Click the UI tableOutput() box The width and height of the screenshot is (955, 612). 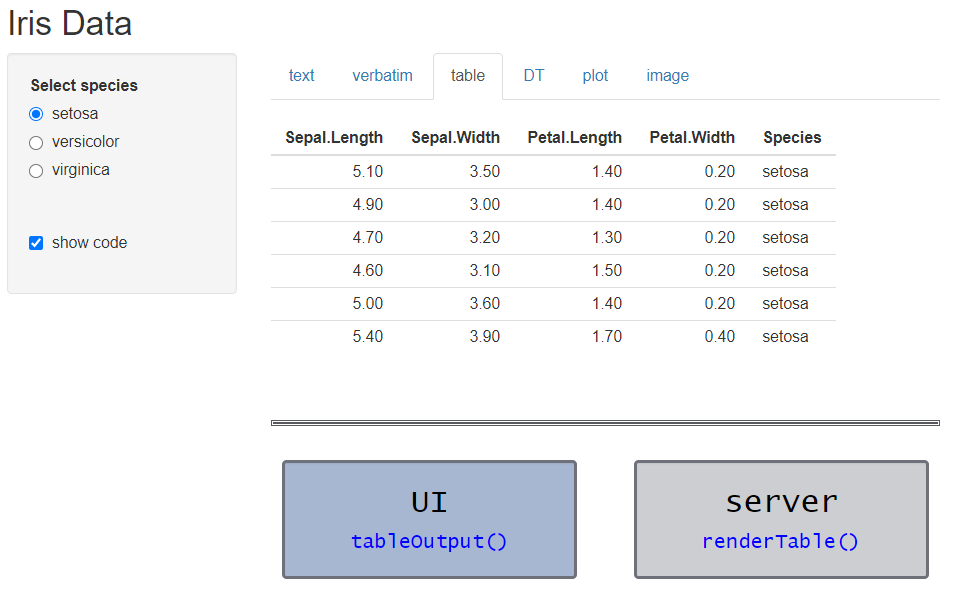click(x=429, y=519)
